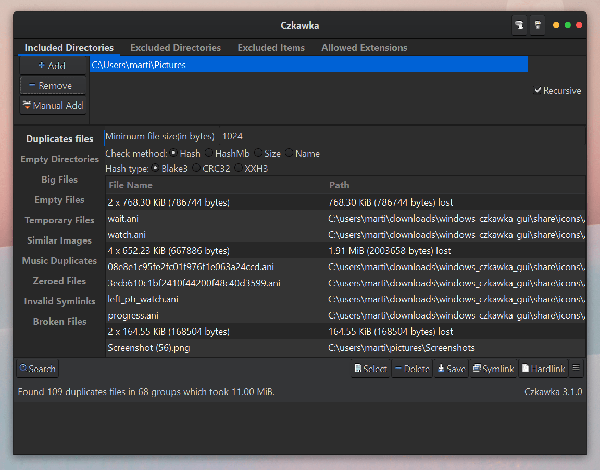Choose XXH3 hash type
This screenshot has width=600, height=470.
[x=251, y=168]
